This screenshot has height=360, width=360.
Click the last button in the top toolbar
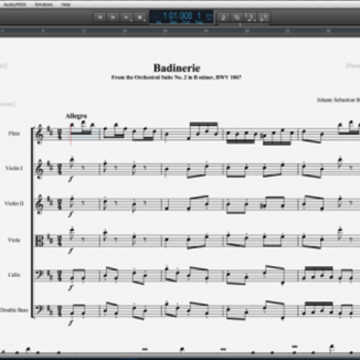[263, 17]
